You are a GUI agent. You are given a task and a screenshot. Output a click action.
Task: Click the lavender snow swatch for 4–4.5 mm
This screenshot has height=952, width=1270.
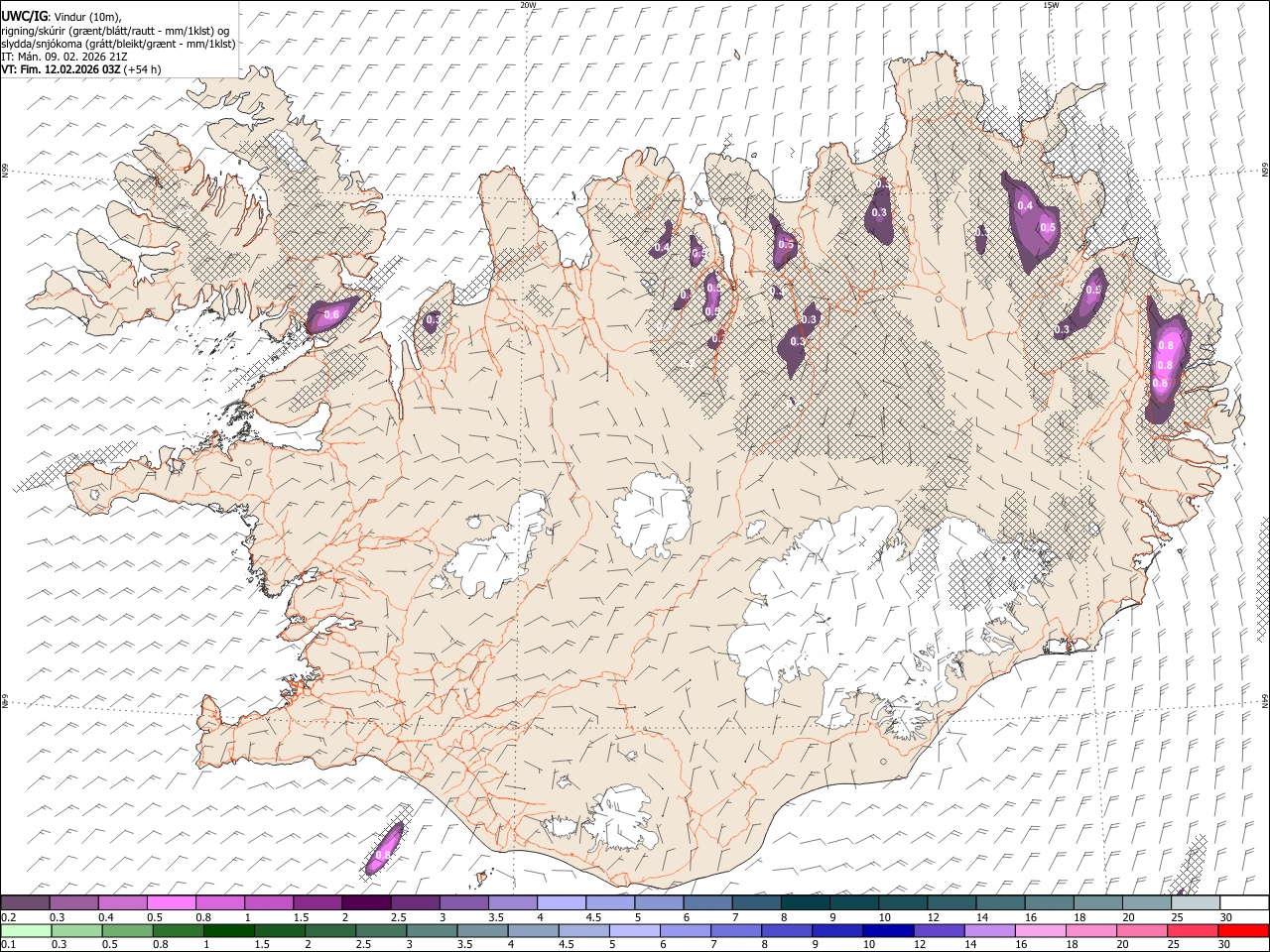561,902
